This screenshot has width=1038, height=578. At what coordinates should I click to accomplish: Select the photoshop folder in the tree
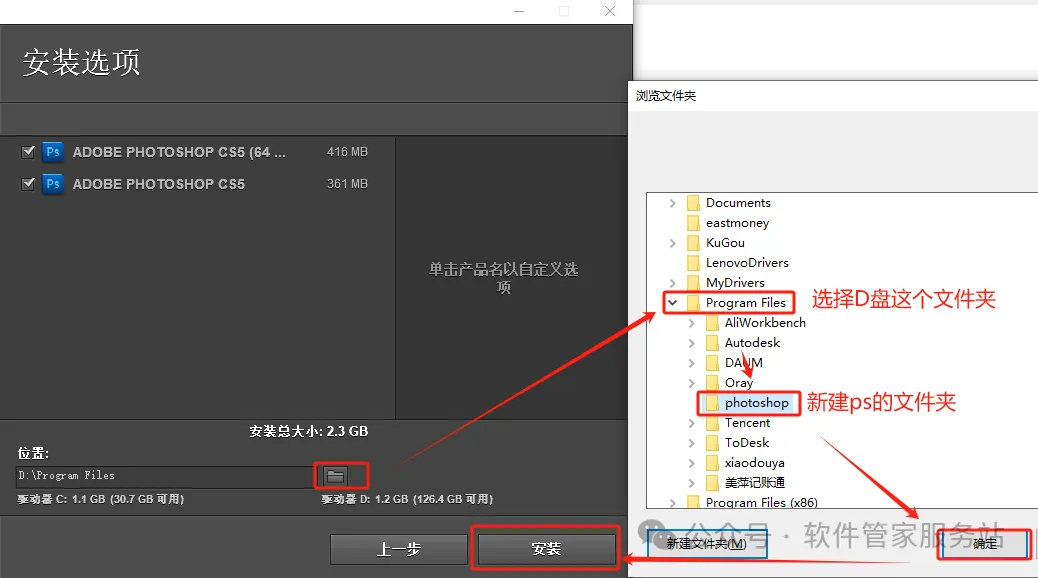[x=757, y=403]
